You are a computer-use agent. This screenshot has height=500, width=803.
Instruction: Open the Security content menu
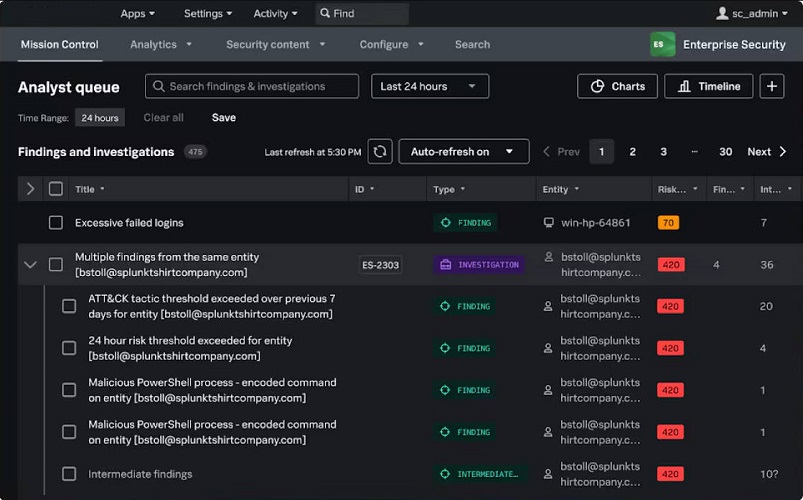tap(276, 45)
